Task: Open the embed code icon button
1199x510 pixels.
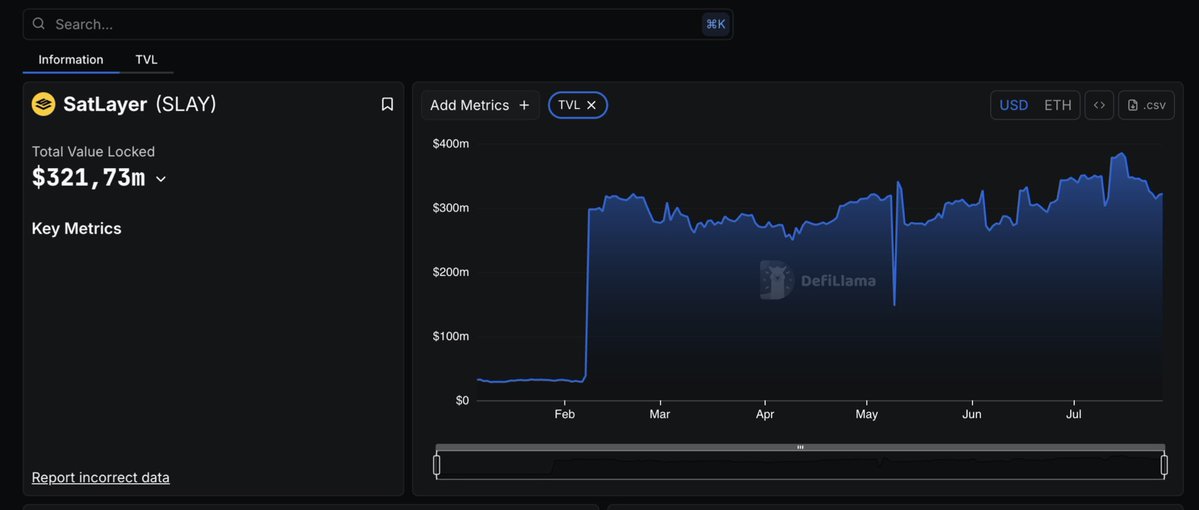Action: (x=1099, y=106)
